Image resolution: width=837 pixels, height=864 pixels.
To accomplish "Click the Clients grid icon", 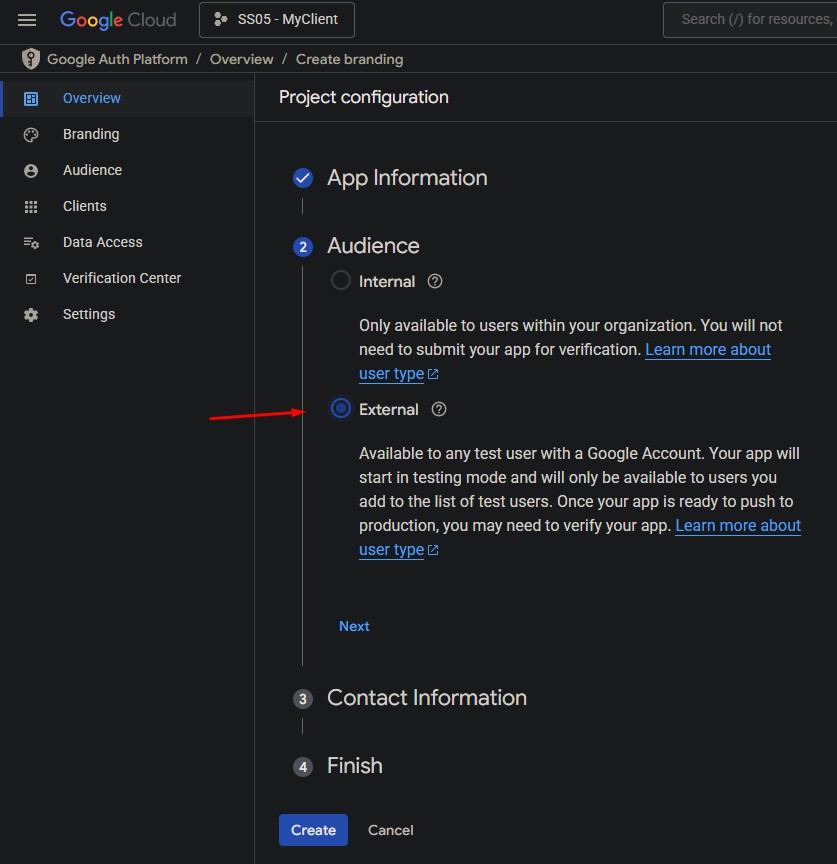I will tap(31, 207).
